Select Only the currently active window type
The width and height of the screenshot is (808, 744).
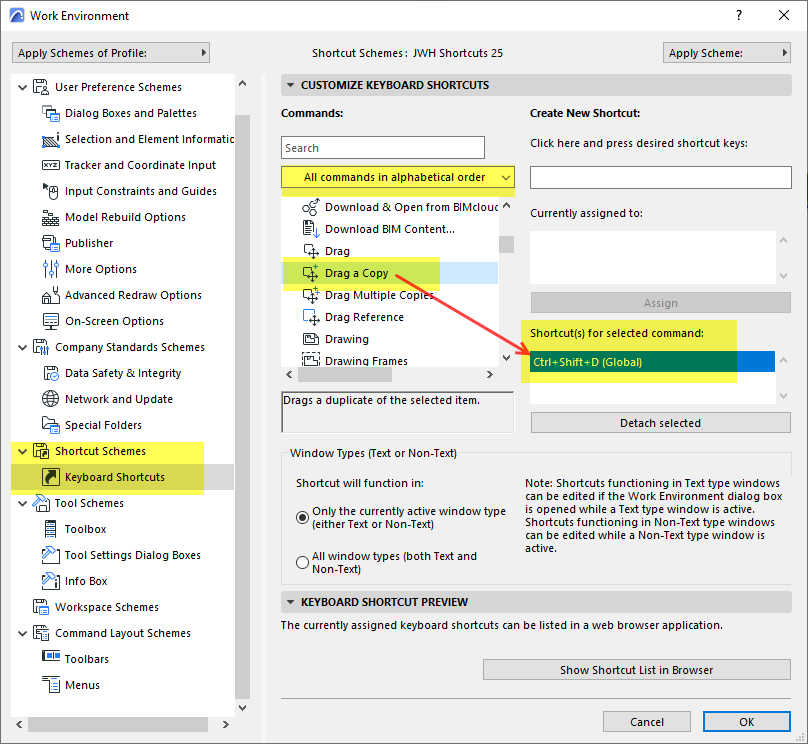pos(302,517)
